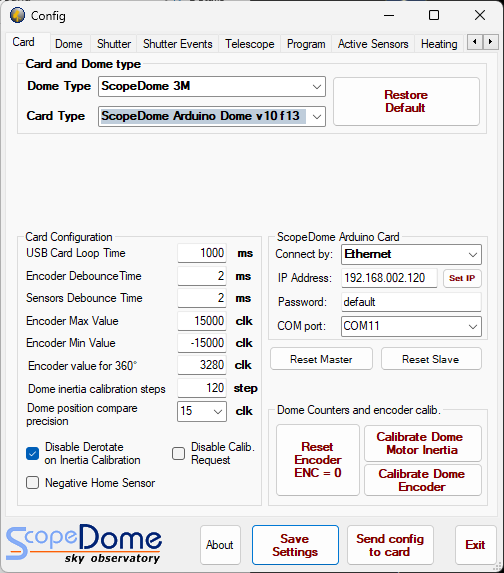Open the About dialog
Image resolution: width=504 pixels, height=573 pixels.
click(220, 545)
